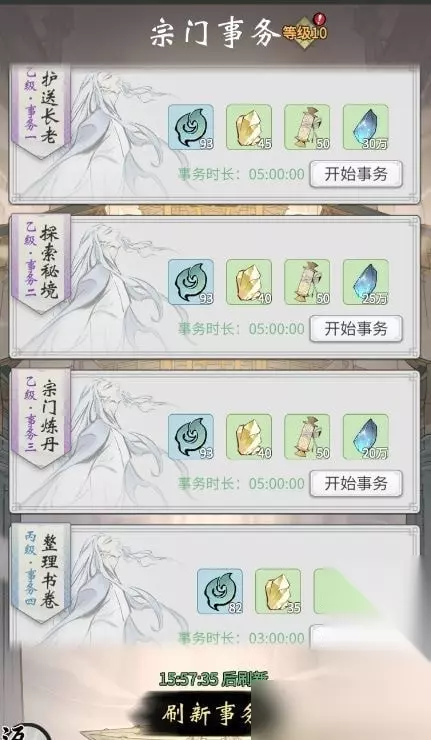Image resolution: width=431 pixels, height=740 pixels.
Task: Tap the red alert notification dot by 等级10
Action: (320, 19)
